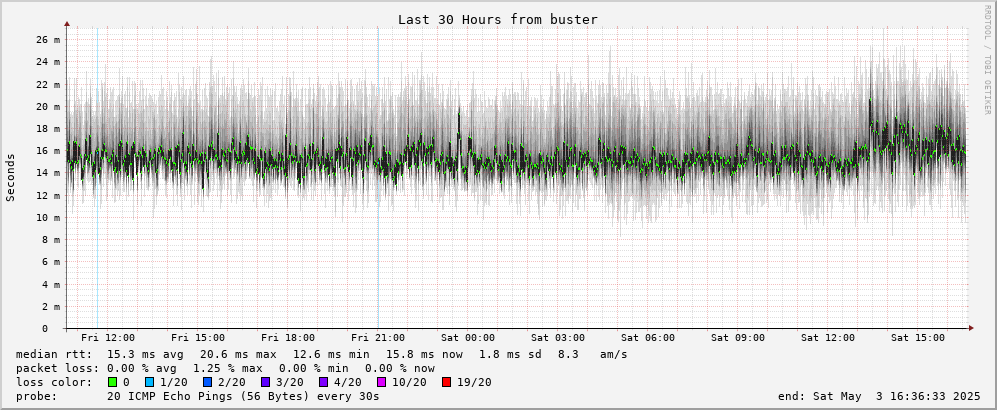The height and width of the screenshot is (410, 997).
Task: Click the "26 m" y-axis value
Action: point(48,39)
